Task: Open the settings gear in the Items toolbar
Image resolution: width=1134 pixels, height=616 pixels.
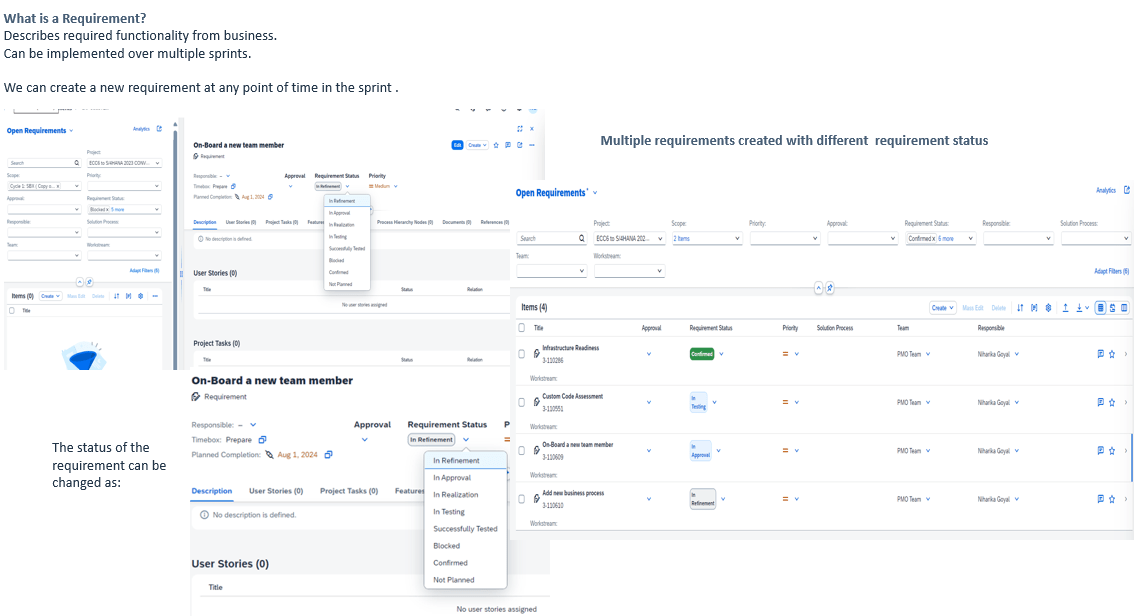Action: [x=1048, y=307]
